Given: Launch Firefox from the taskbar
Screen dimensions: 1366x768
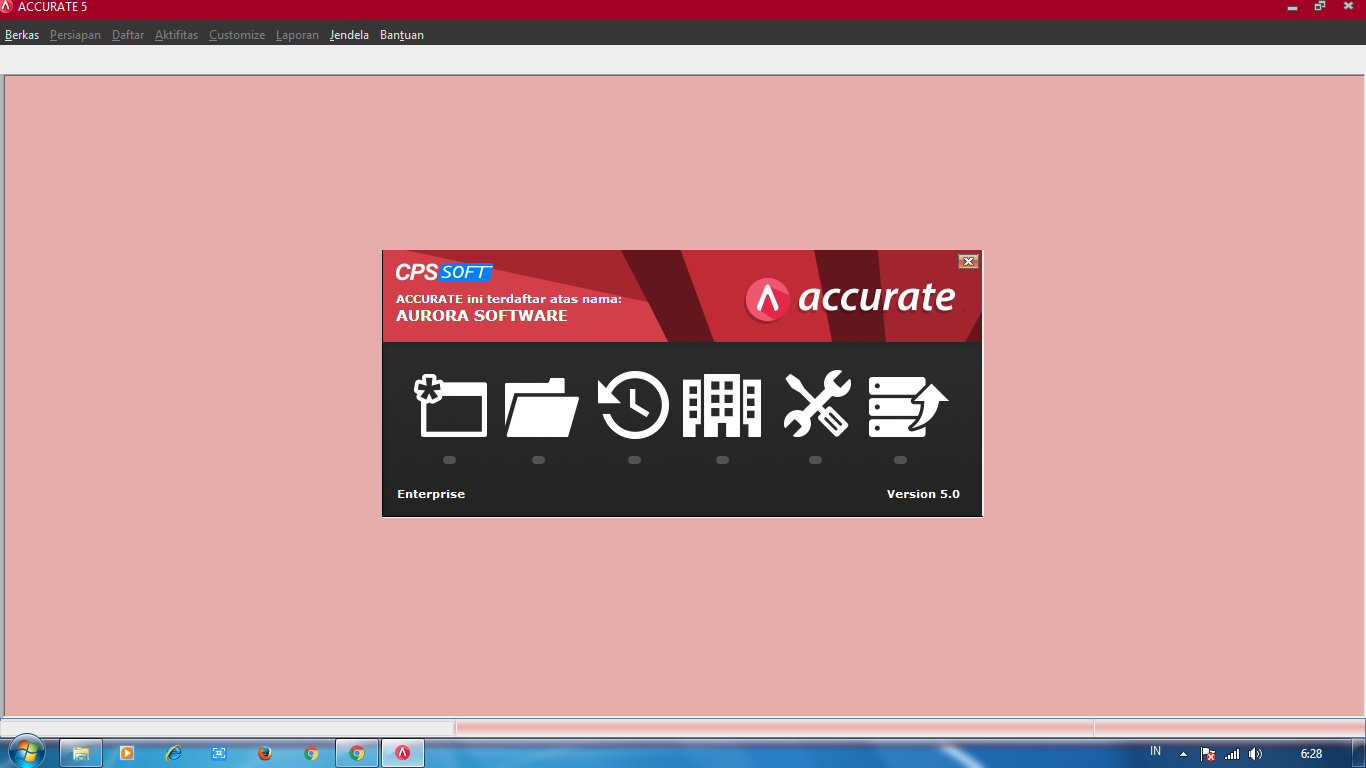Looking at the screenshot, I should [x=265, y=753].
